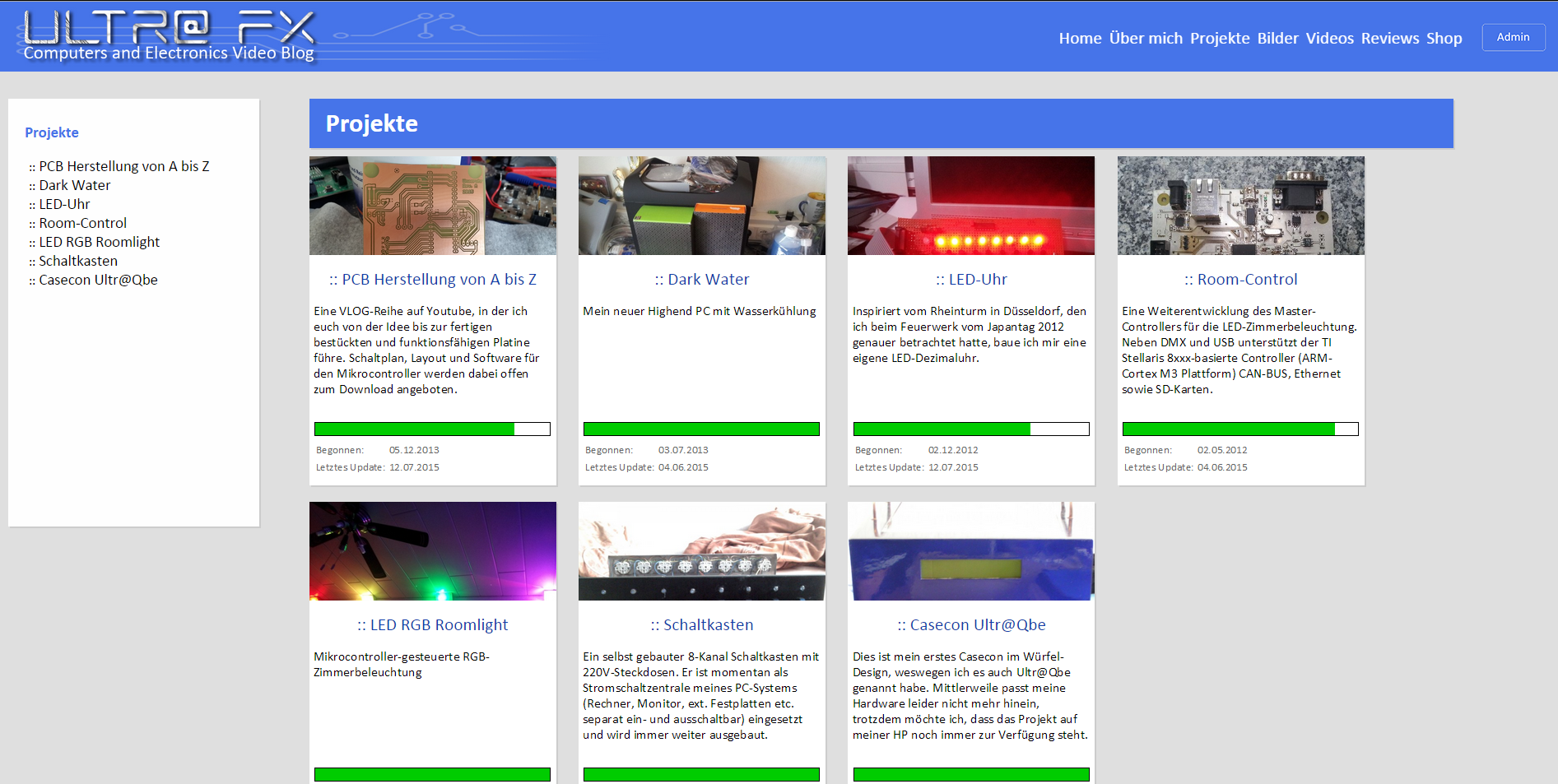Open the red LED-Uhr thumbnail
This screenshot has width=1558, height=784.
point(971,206)
